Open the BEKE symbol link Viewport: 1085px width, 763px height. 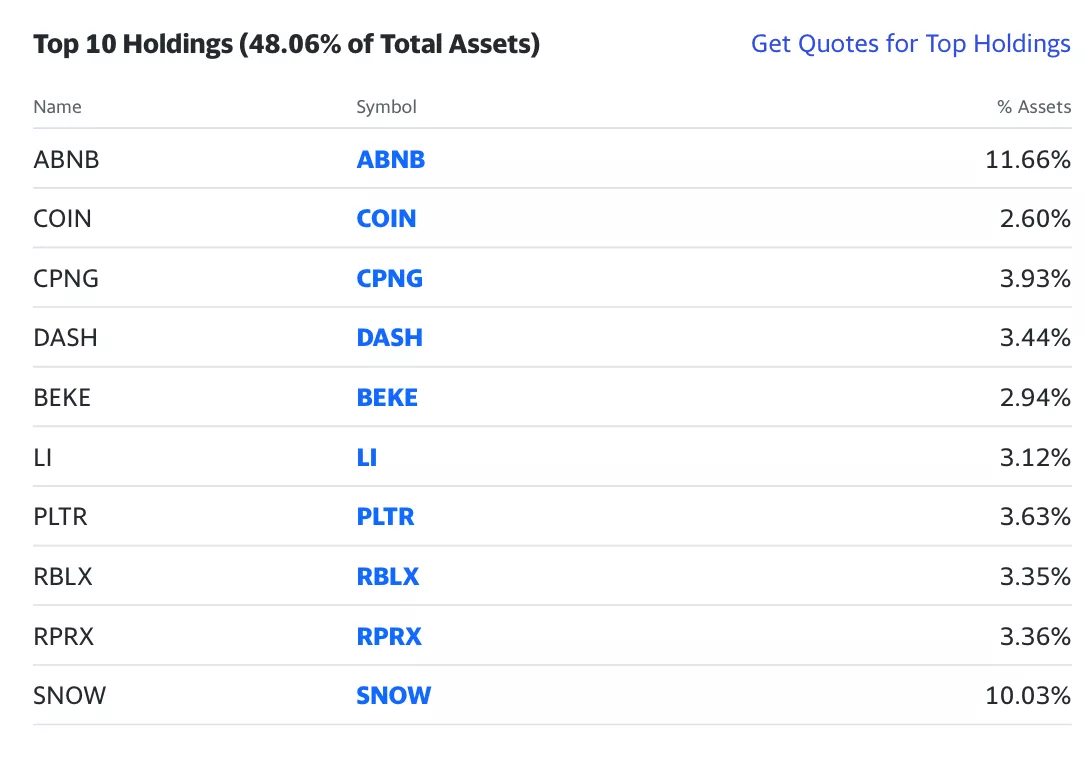pyautogui.click(x=387, y=398)
